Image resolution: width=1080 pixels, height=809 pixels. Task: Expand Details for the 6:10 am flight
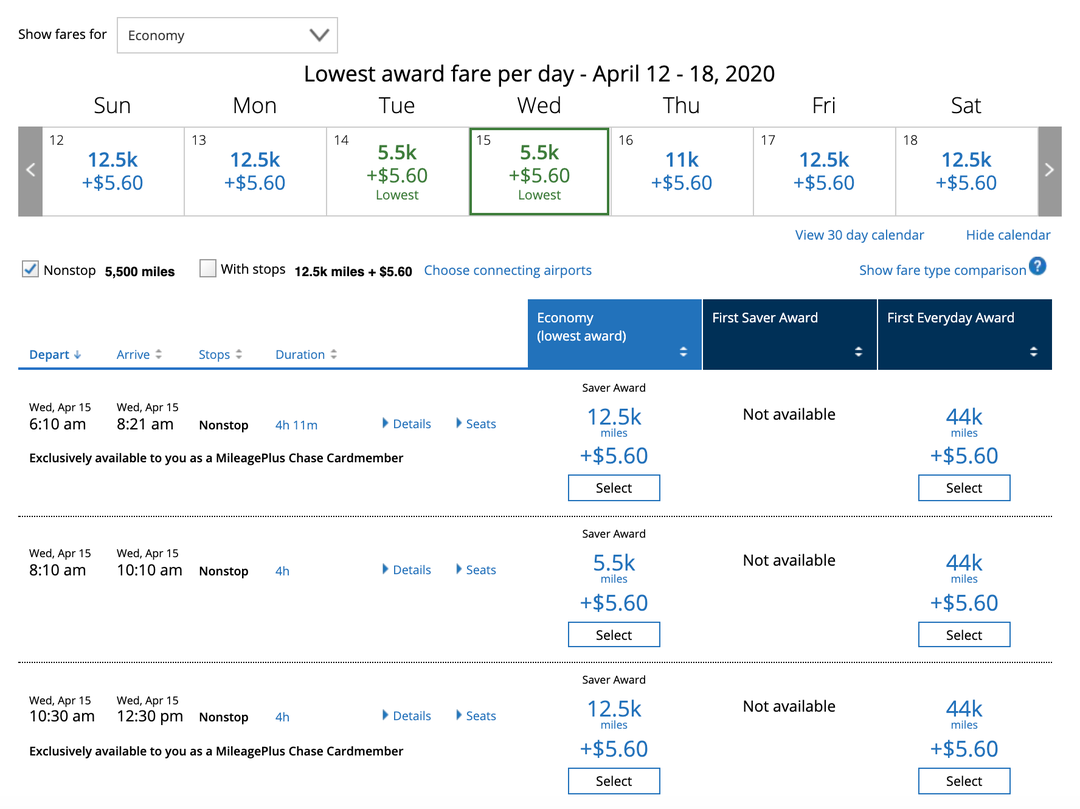[406, 423]
